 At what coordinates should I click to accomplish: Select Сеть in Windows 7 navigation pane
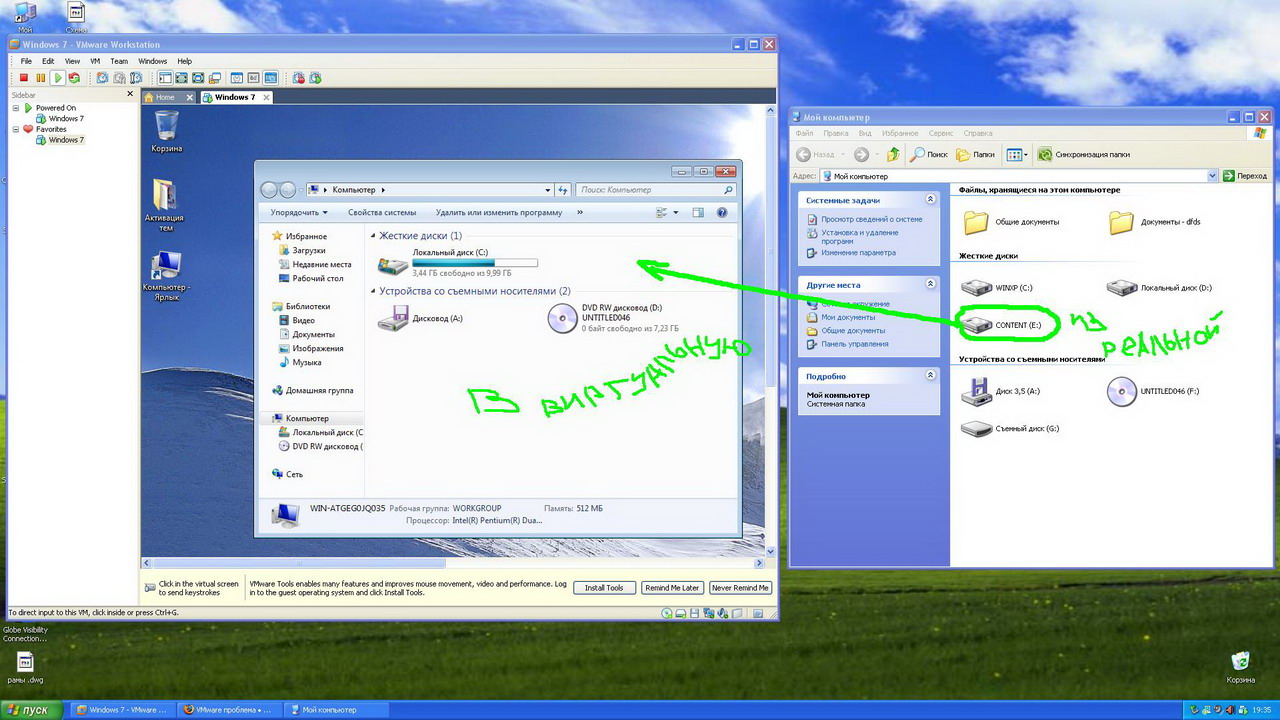point(286,474)
